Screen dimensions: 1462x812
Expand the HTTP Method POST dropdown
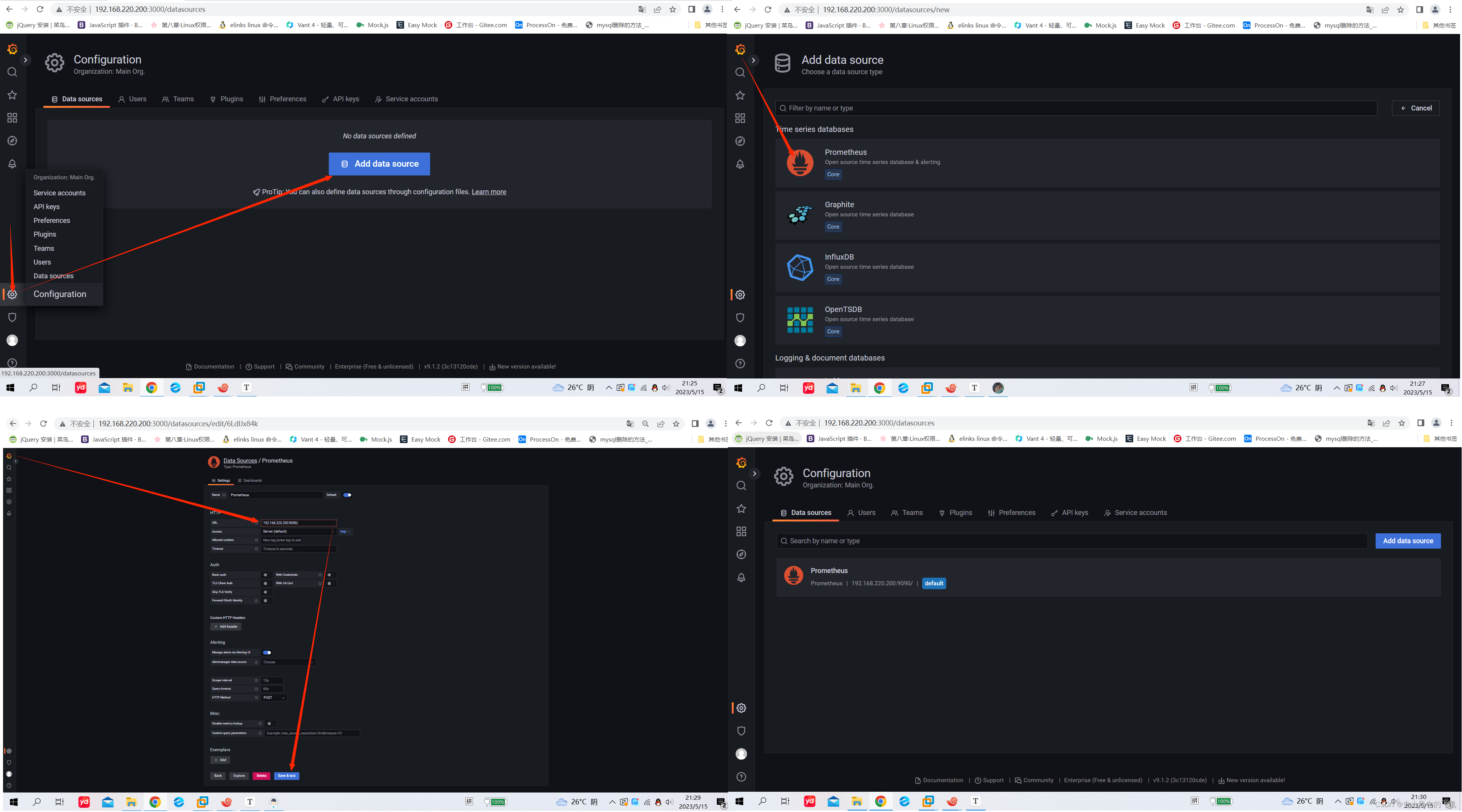pos(274,697)
